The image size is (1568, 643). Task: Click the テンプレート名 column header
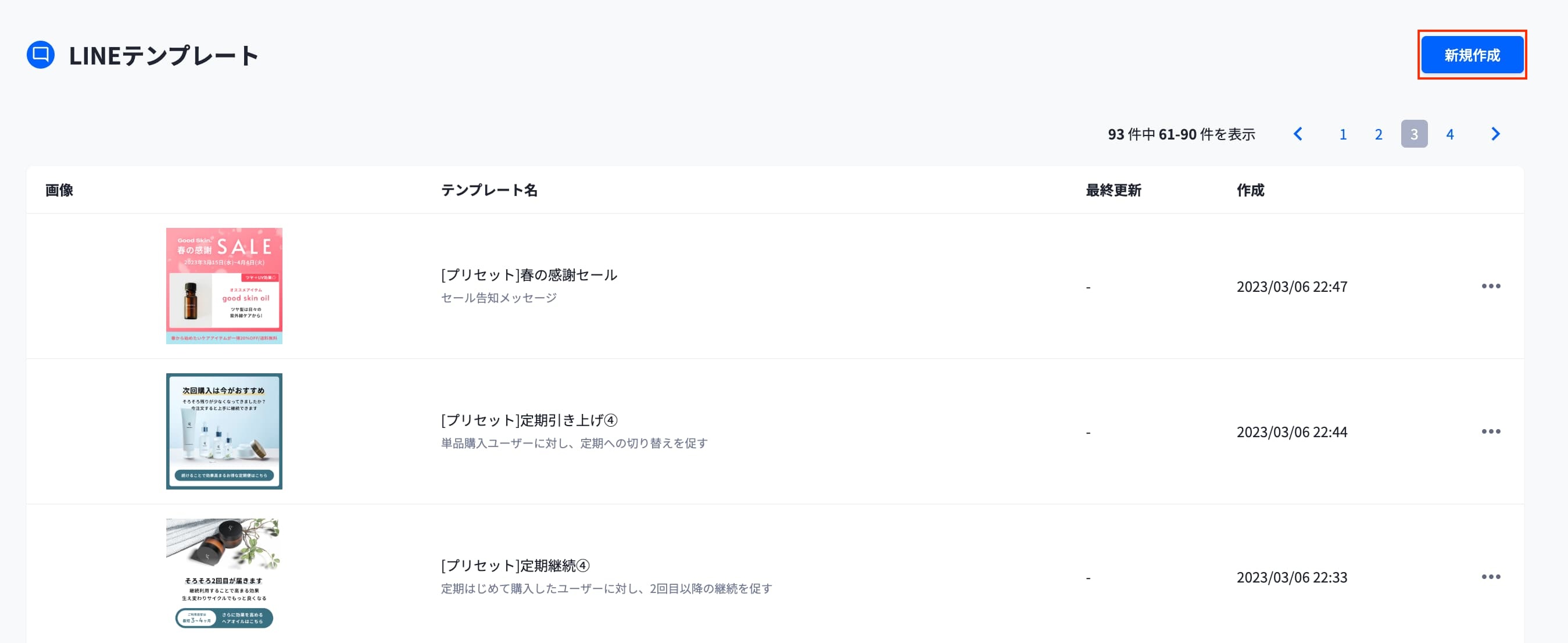click(489, 191)
